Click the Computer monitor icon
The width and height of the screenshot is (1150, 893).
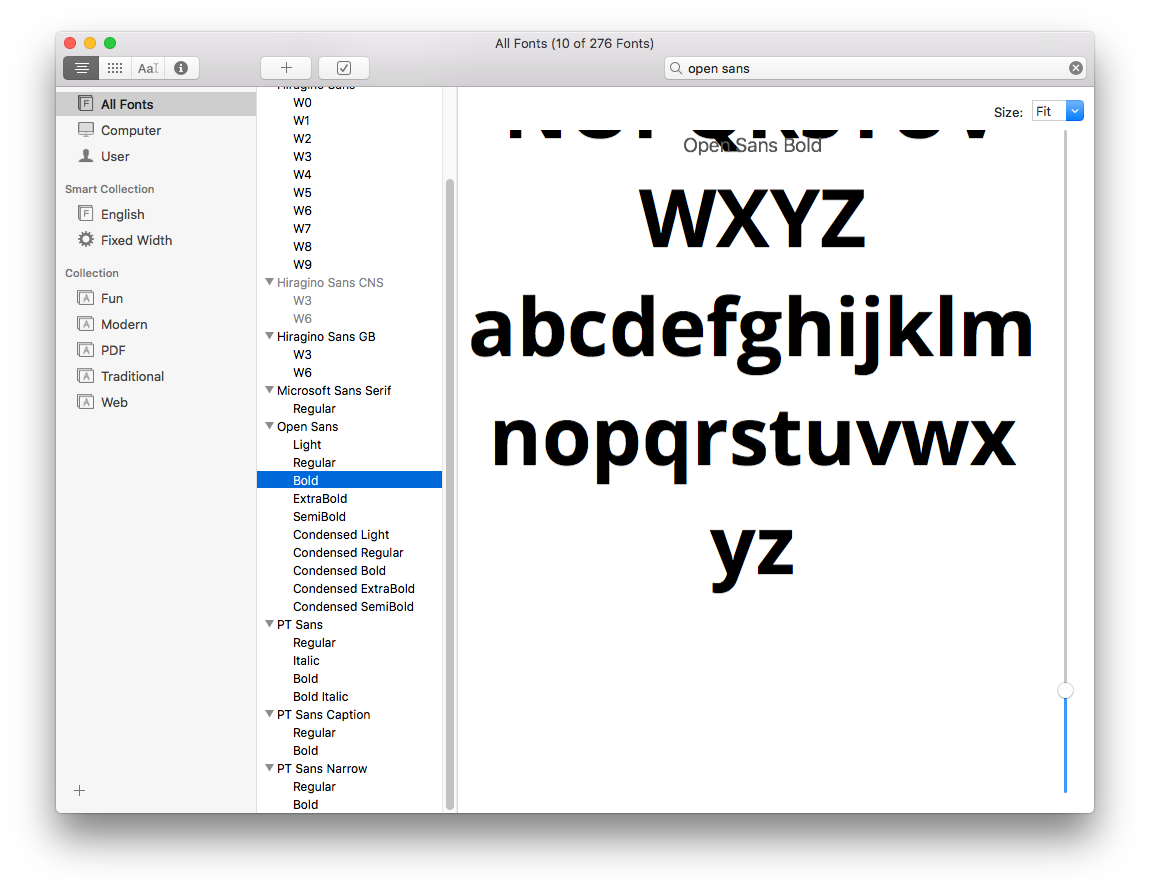[x=86, y=130]
